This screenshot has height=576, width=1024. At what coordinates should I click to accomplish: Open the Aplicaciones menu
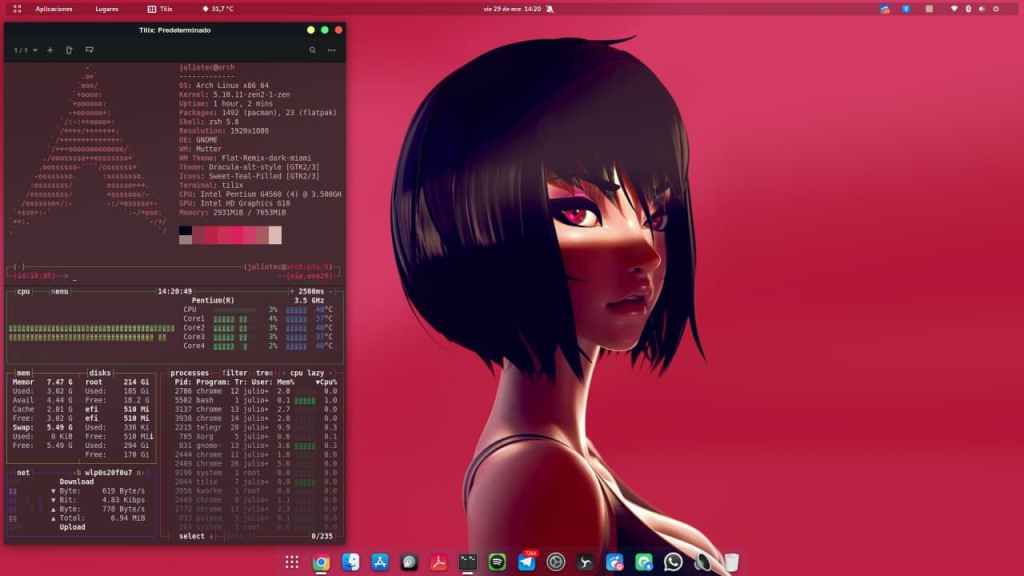click(x=53, y=8)
